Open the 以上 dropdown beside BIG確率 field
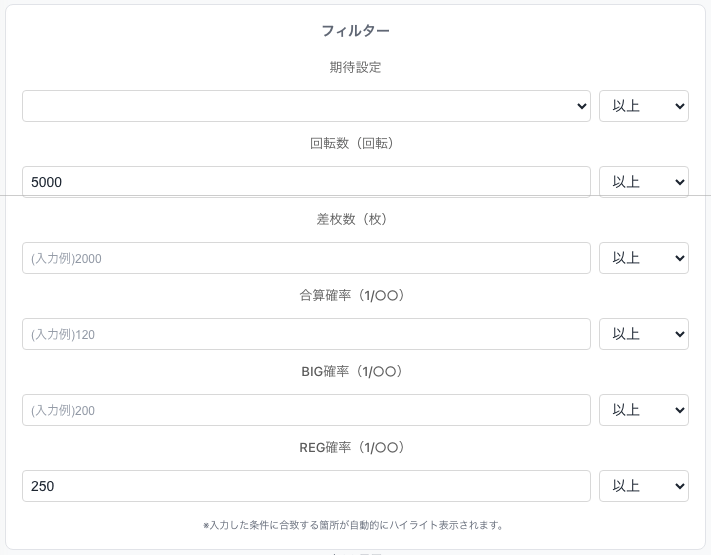The width and height of the screenshot is (711, 555). (x=643, y=410)
